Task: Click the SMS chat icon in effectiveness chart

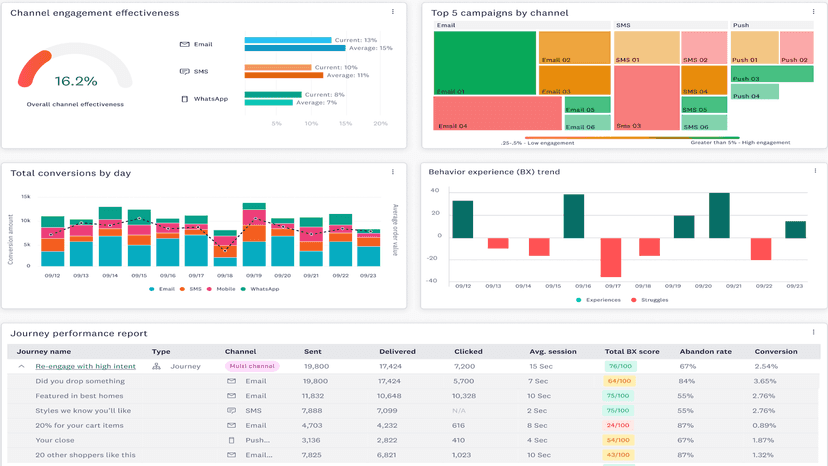Action: [x=184, y=71]
